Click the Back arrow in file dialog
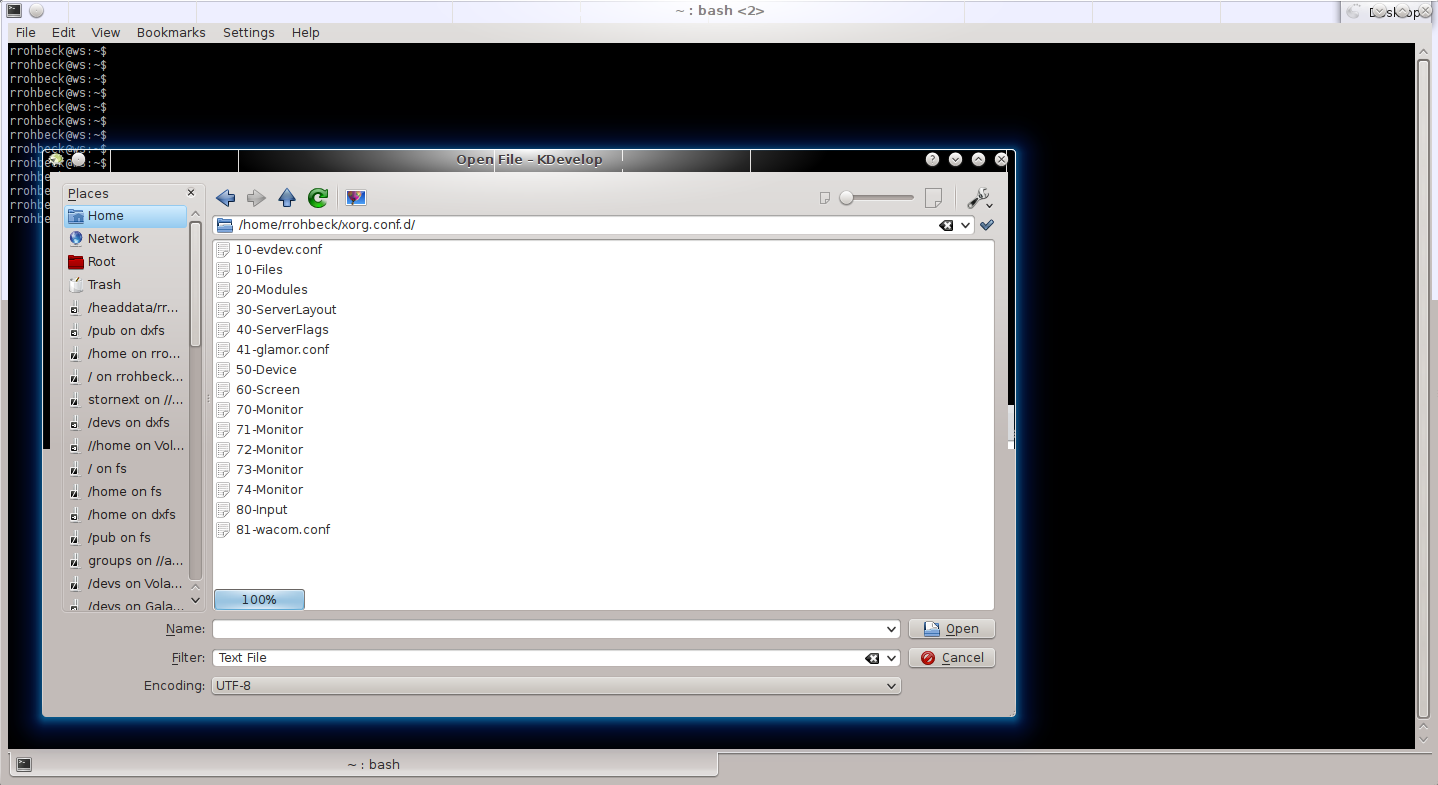1438x785 pixels. 225,198
